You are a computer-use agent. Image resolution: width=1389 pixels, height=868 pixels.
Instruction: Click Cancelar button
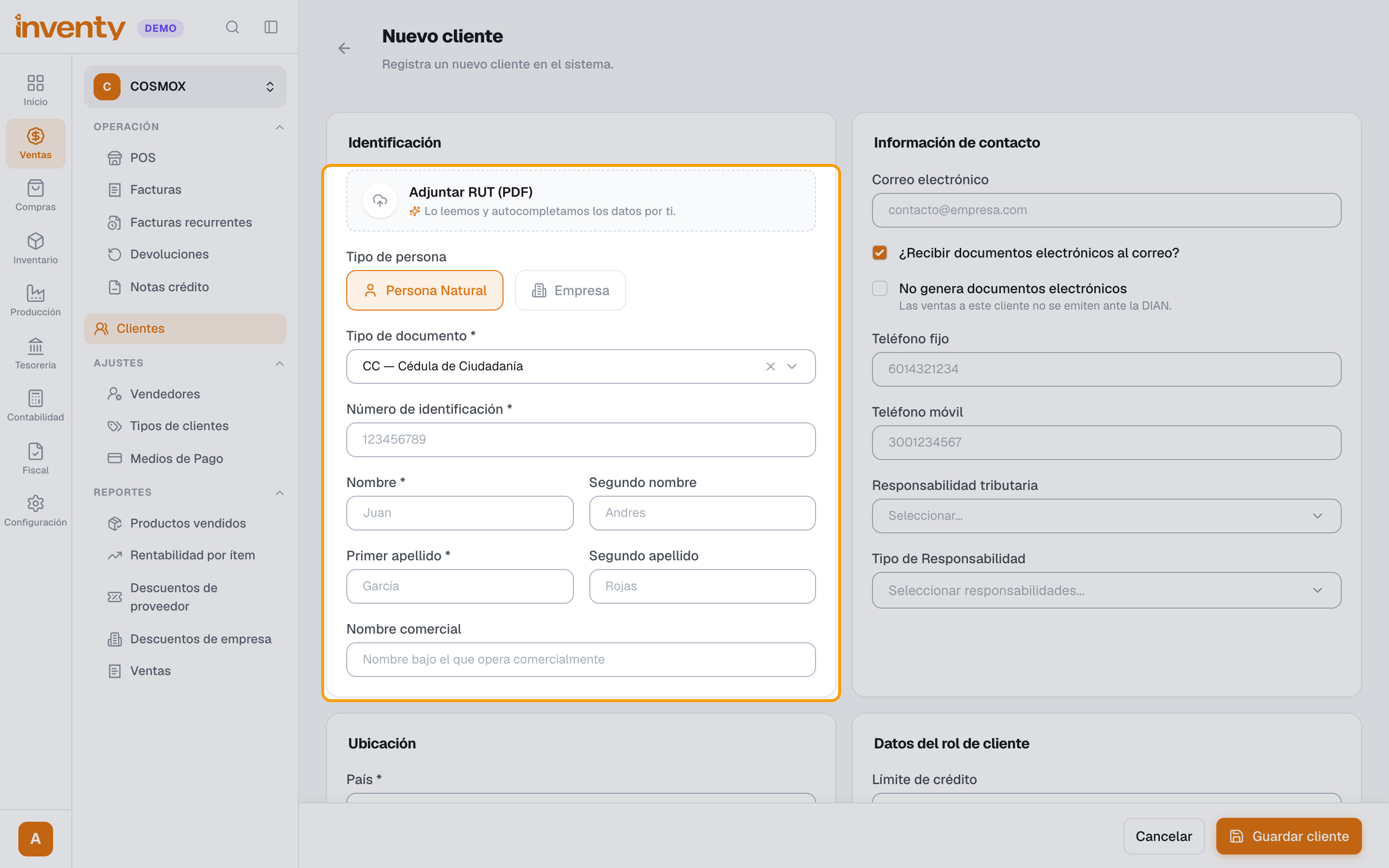tap(1163, 836)
